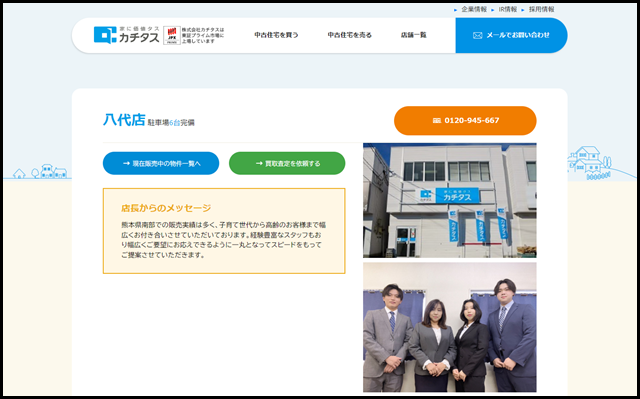This screenshot has height=399, width=640.
Task: Click the arrow icon in 買取査定を依頼する
Action: [x=259, y=163]
